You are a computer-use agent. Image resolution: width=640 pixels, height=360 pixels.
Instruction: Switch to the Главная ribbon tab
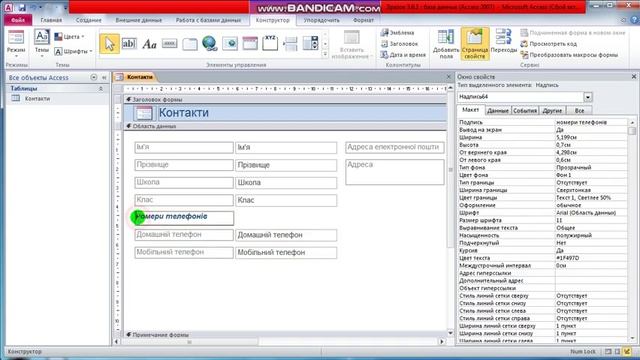pos(51,20)
